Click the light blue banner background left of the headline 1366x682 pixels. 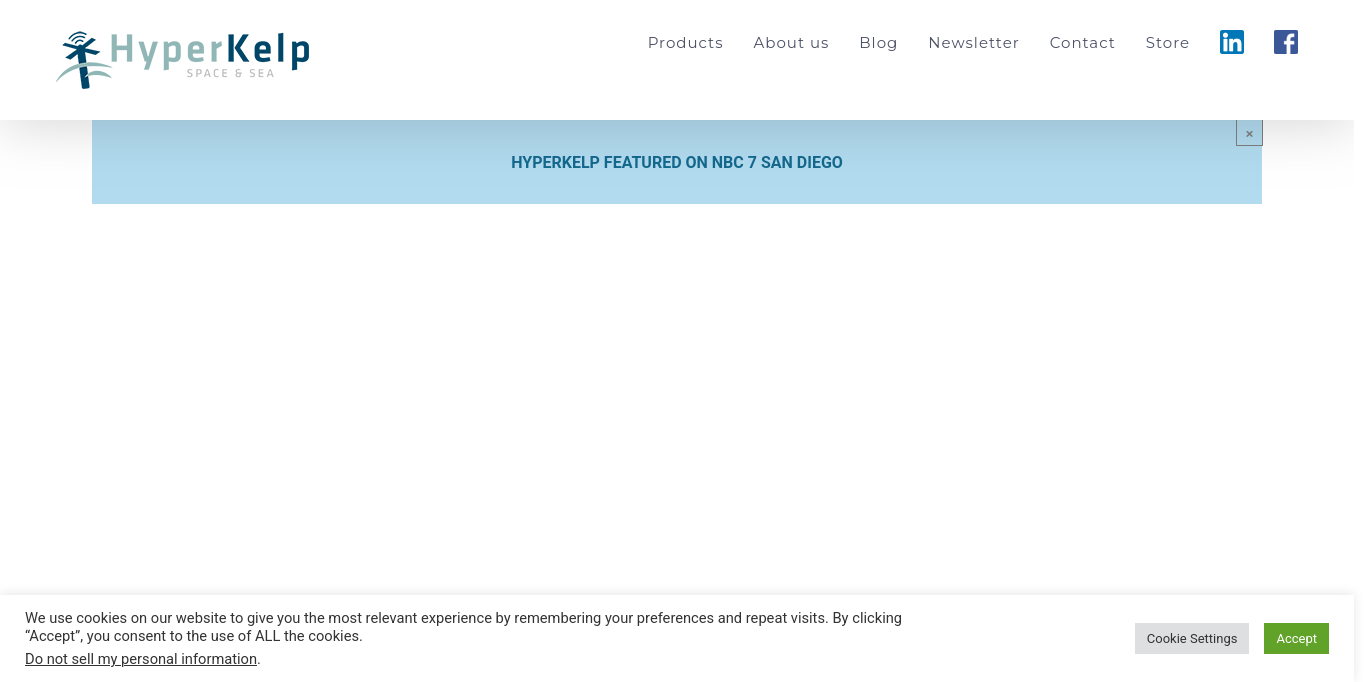(x=300, y=162)
